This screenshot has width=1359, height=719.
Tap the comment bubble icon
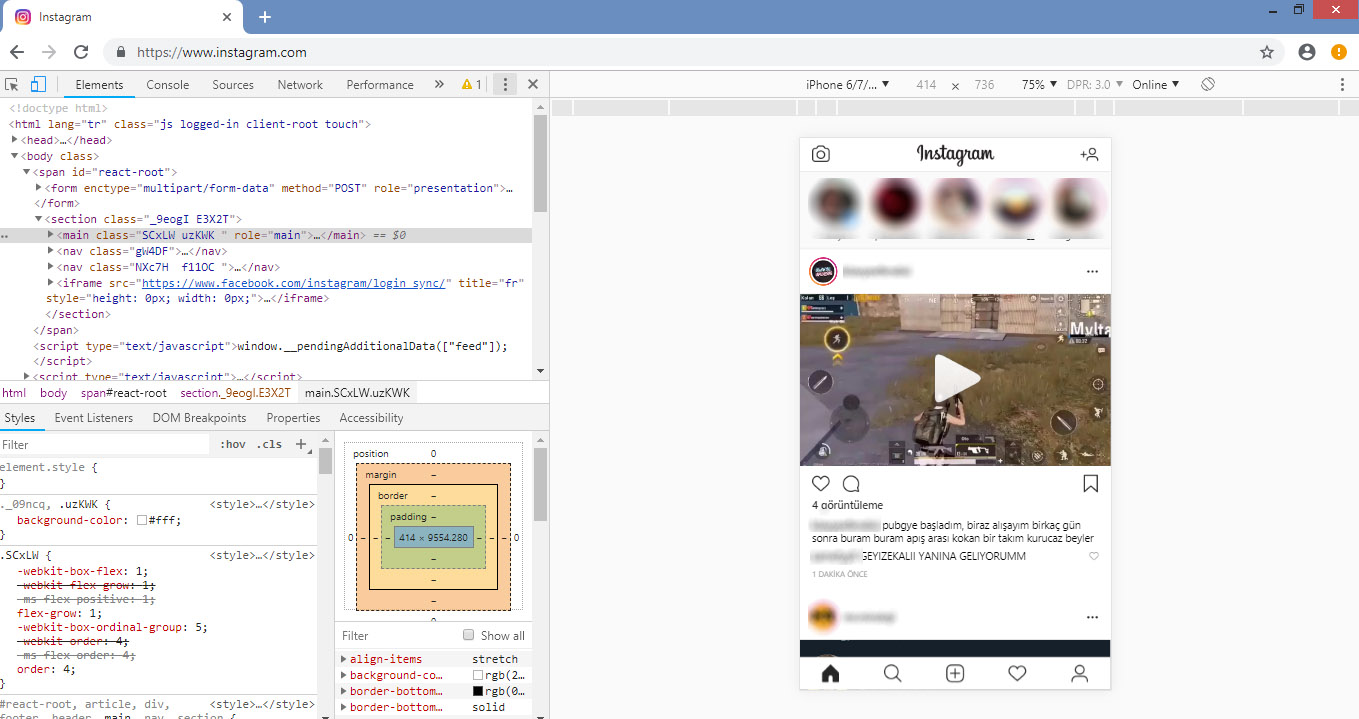click(851, 484)
